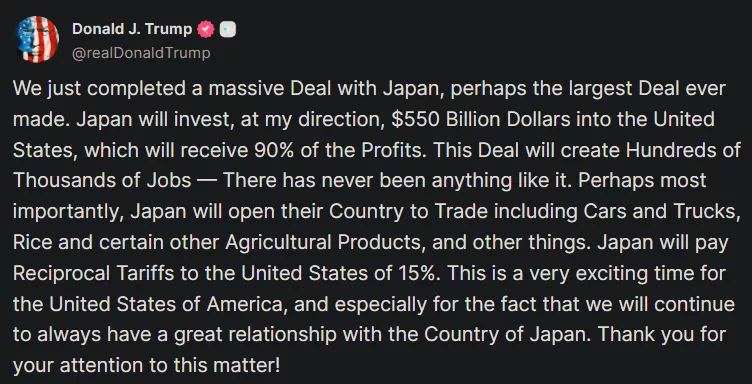Click the phrase "$550 Billion Dollars"

tap(482, 119)
